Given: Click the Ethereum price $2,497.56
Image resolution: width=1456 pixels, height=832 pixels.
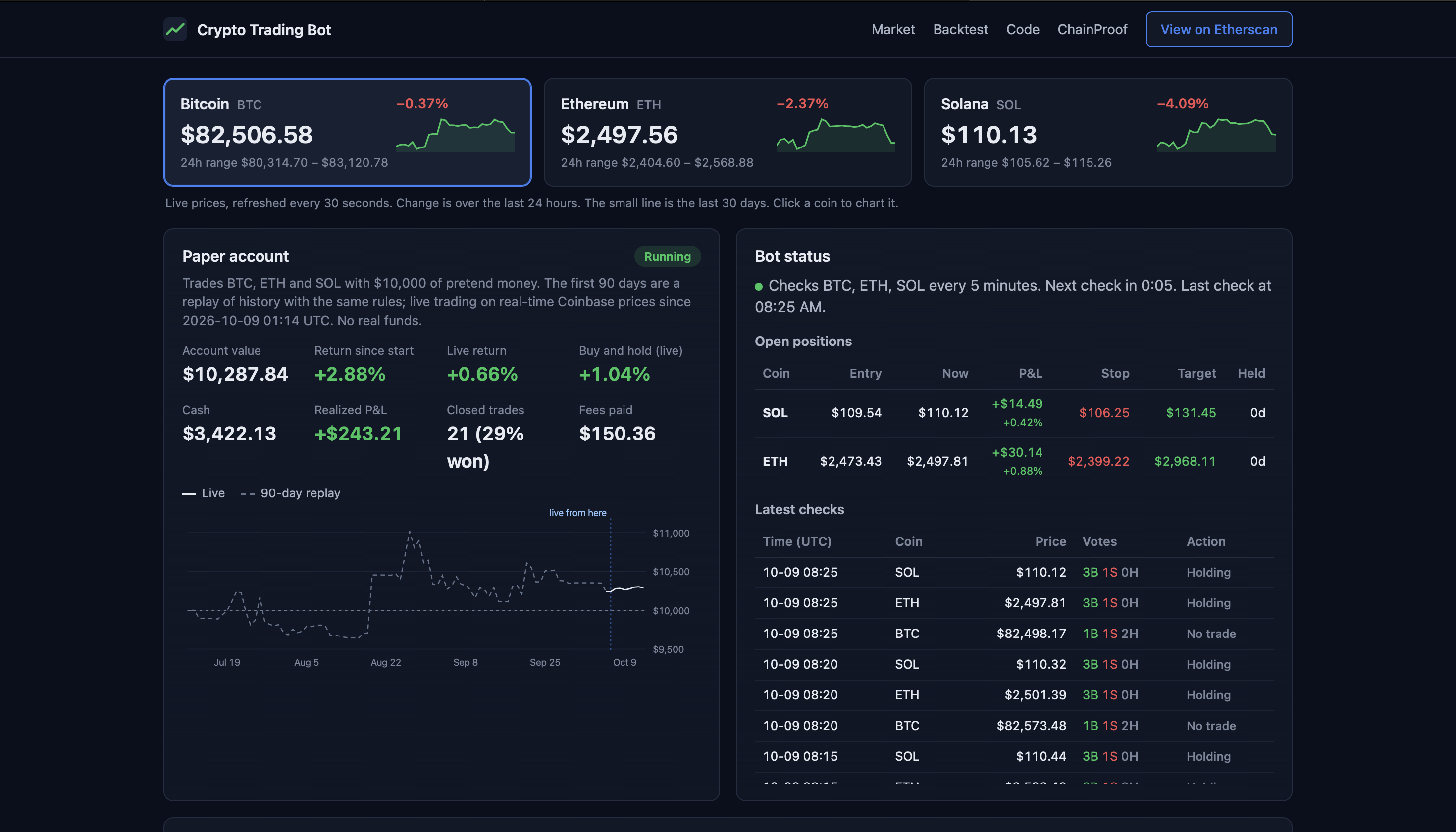Looking at the screenshot, I should (619, 135).
